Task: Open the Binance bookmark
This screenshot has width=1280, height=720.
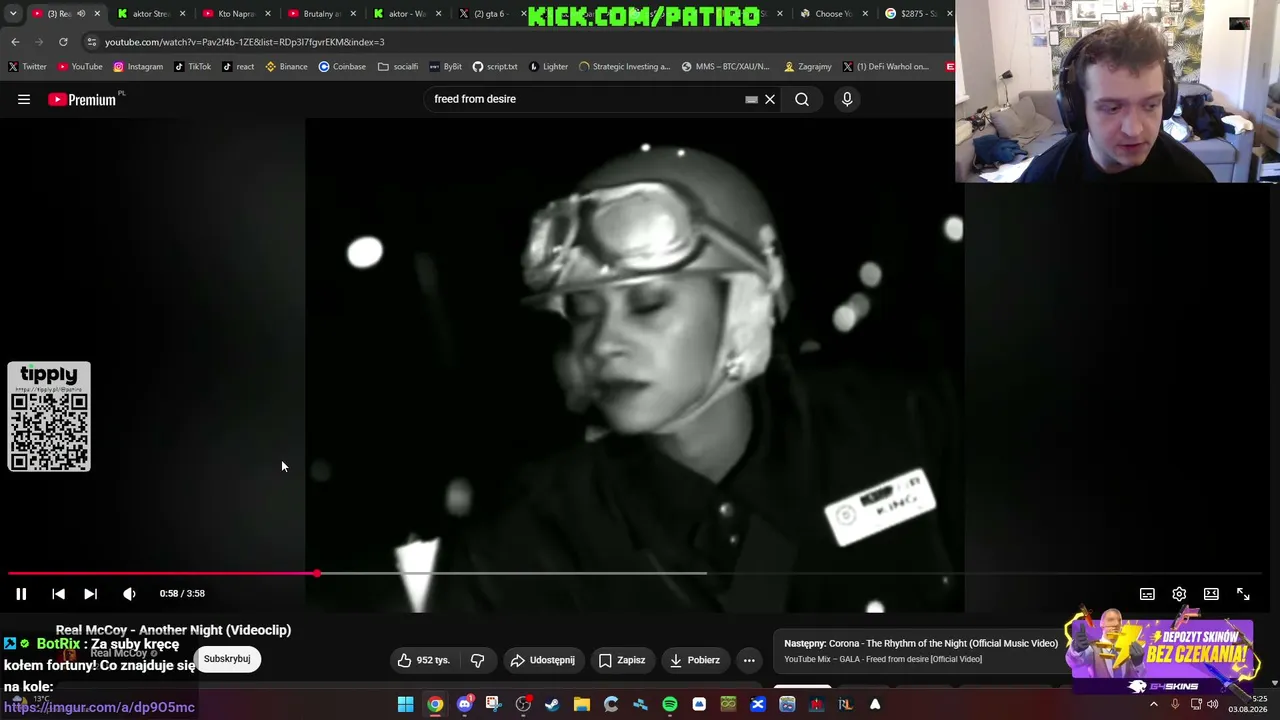Action: click(x=286, y=67)
